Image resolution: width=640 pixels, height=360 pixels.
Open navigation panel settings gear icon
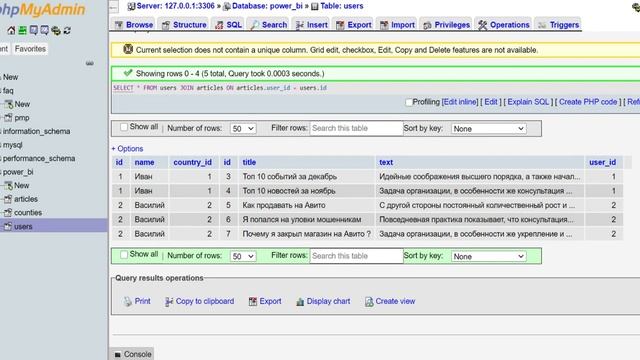tap(56, 30)
